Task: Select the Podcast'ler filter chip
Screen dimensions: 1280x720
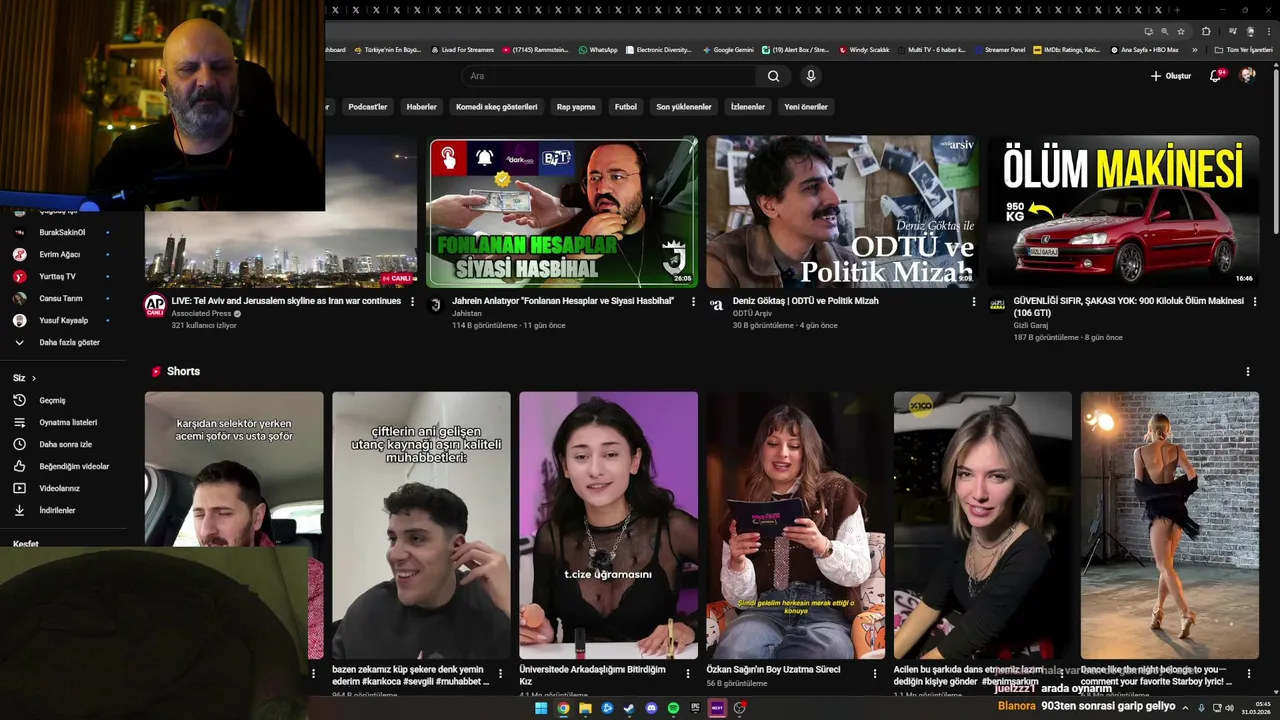Action: (x=367, y=107)
